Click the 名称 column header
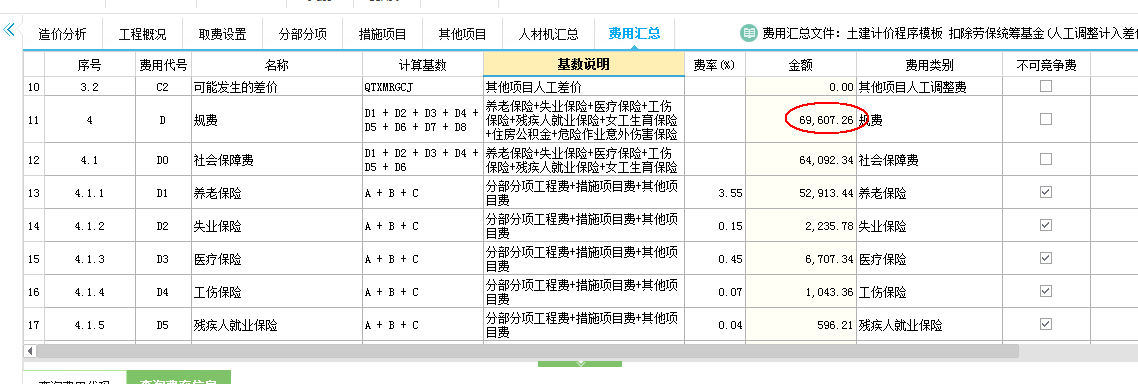This screenshot has height=384, width=1138. pos(277,65)
